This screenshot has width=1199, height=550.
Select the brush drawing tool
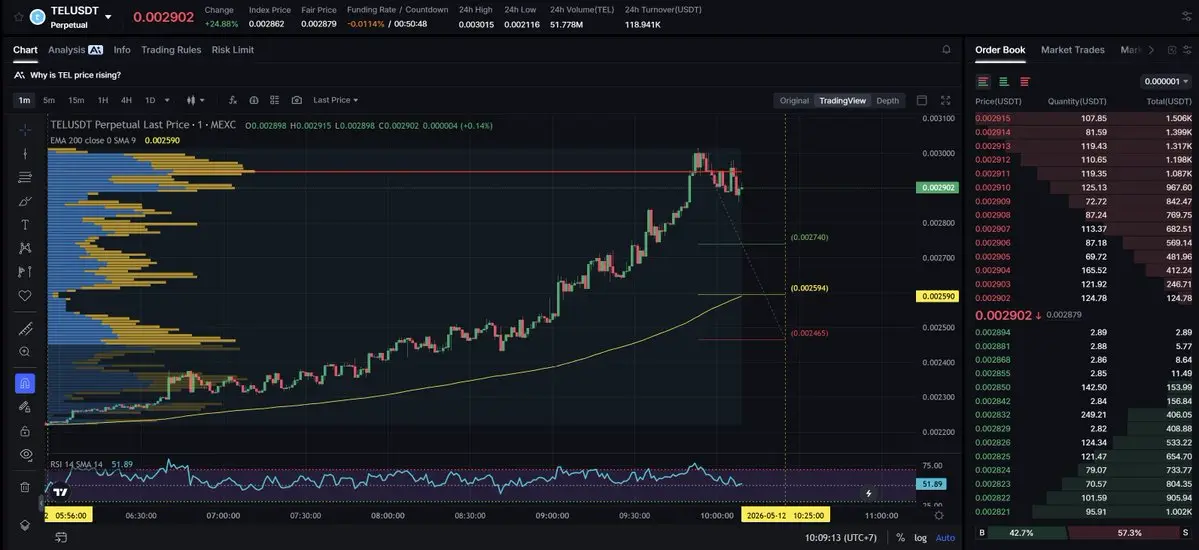pyautogui.click(x=24, y=201)
